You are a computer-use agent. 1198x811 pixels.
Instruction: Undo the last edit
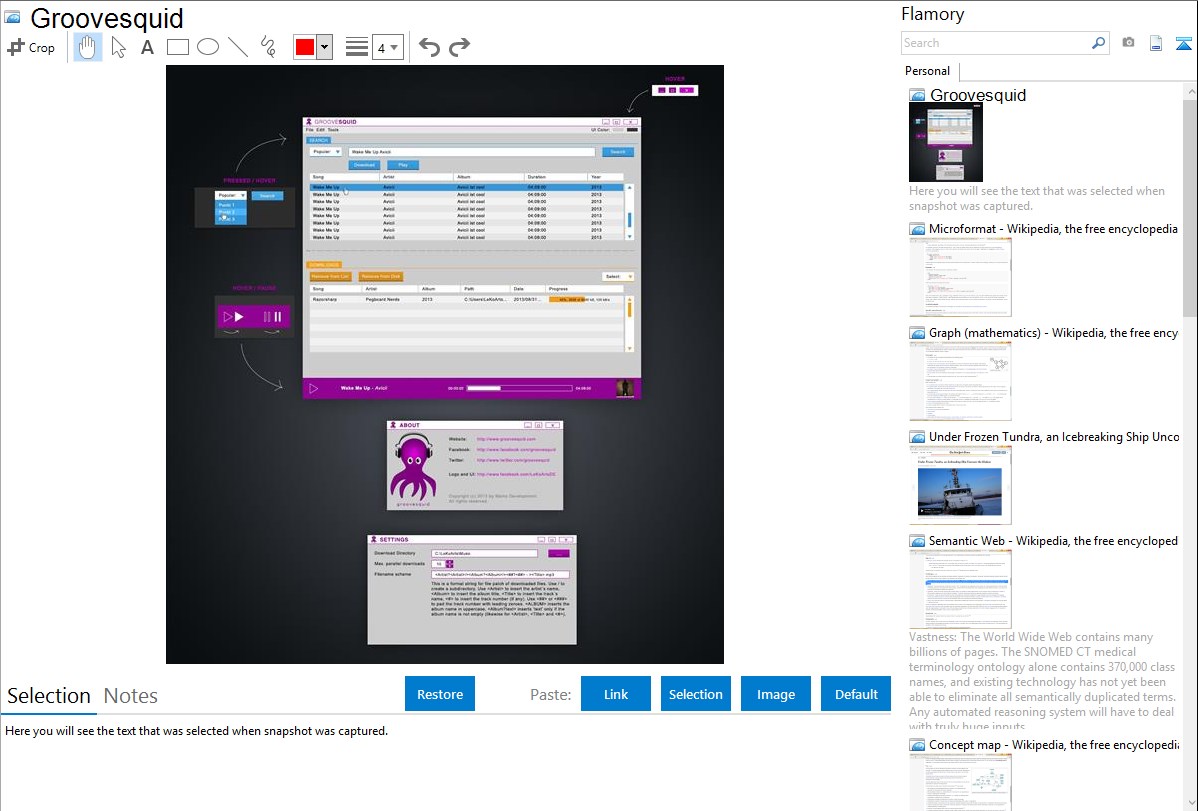[x=429, y=47]
